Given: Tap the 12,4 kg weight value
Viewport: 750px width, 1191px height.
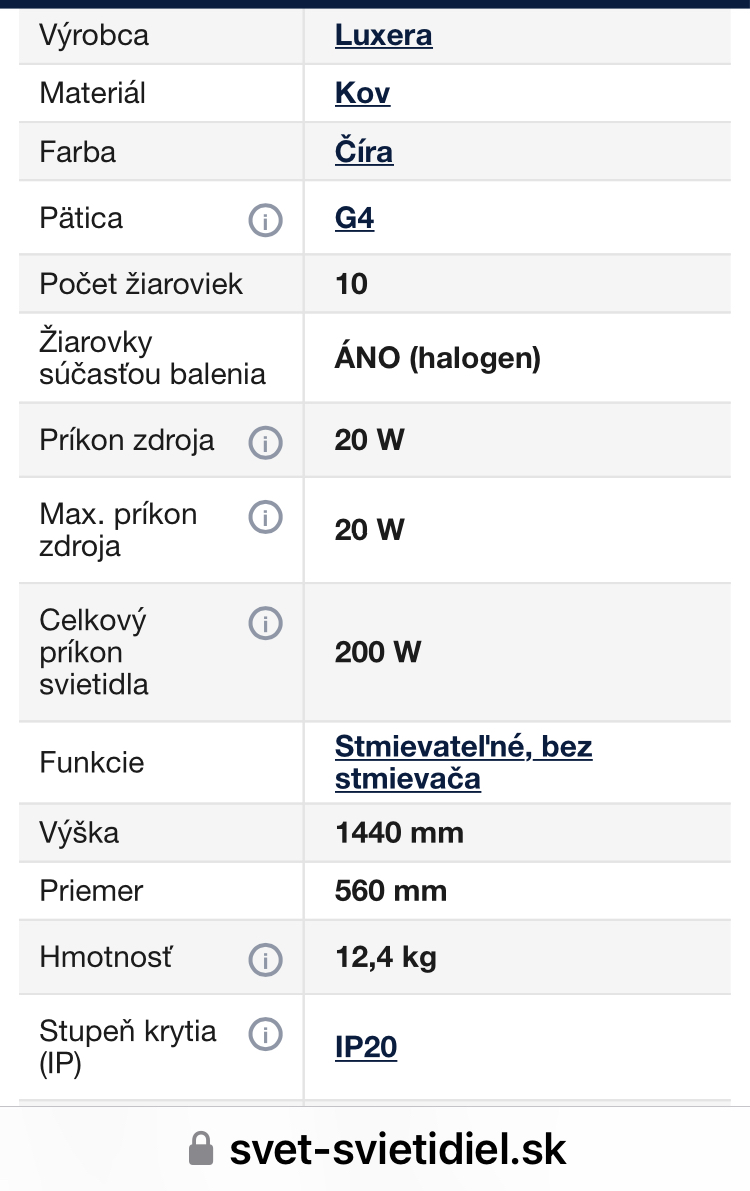Looking at the screenshot, I should tap(386, 958).
